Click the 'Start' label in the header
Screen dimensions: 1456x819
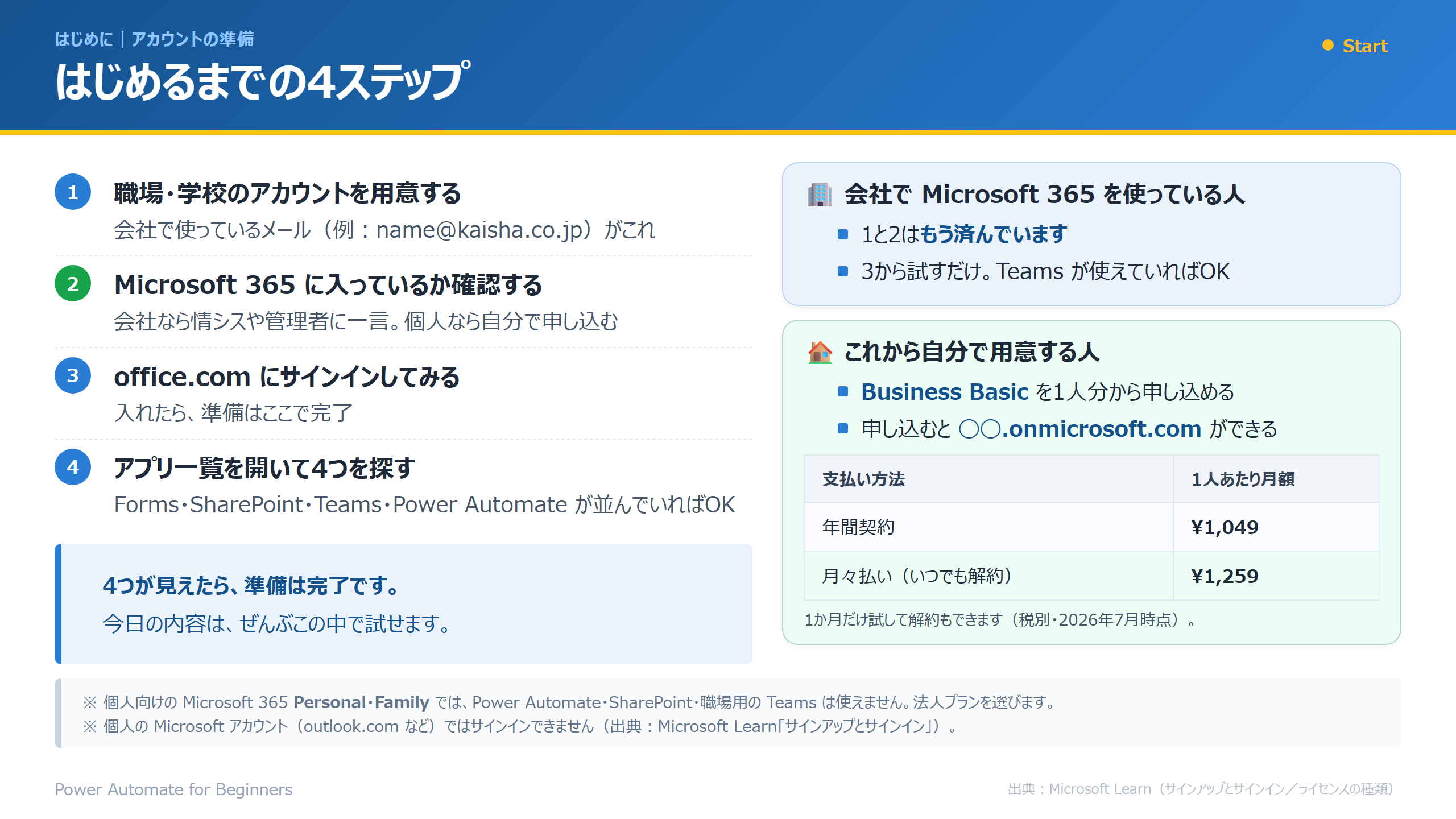click(x=1365, y=45)
